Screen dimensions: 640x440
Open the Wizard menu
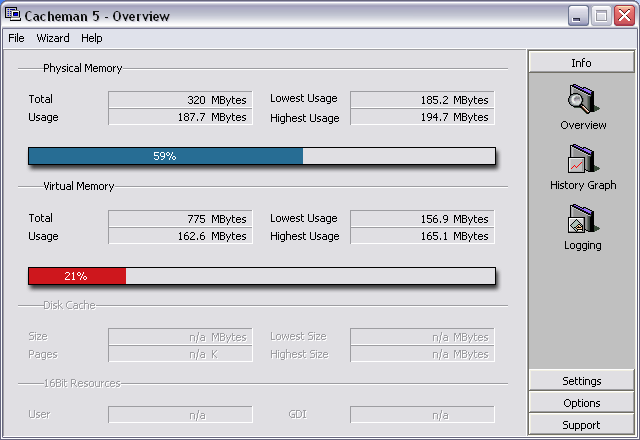(53, 38)
